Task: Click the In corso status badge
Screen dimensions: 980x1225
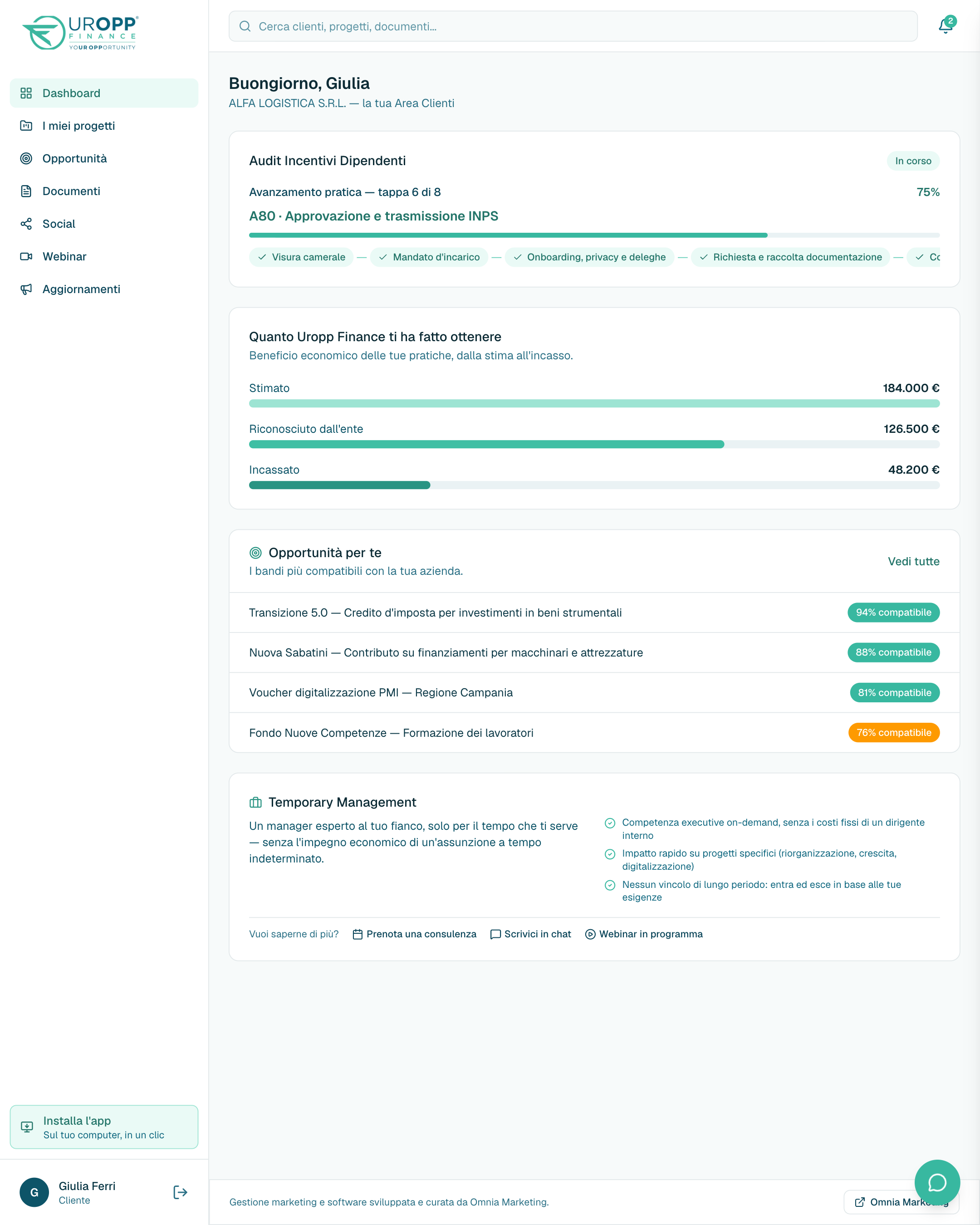Action: pyautogui.click(x=913, y=161)
